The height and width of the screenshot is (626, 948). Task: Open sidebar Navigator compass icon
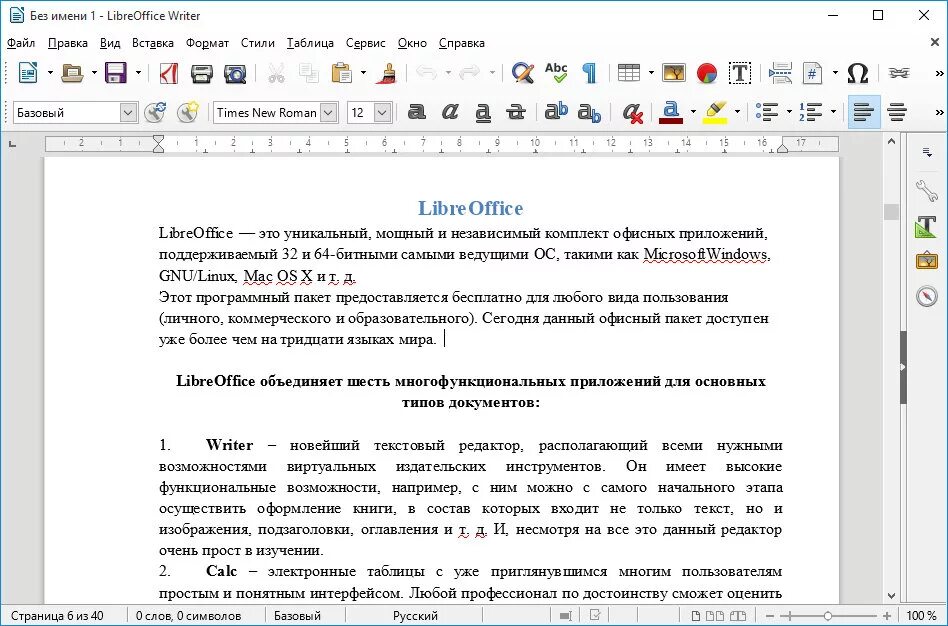point(926,296)
